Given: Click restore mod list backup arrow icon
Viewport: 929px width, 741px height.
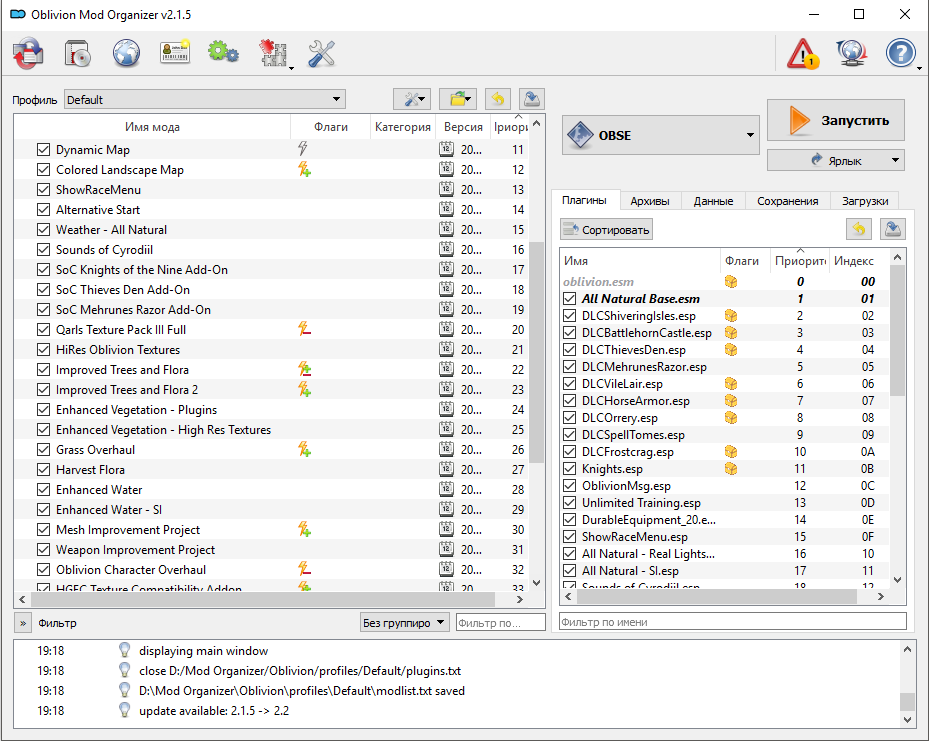Looking at the screenshot, I should pyautogui.click(x=498, y=99).
